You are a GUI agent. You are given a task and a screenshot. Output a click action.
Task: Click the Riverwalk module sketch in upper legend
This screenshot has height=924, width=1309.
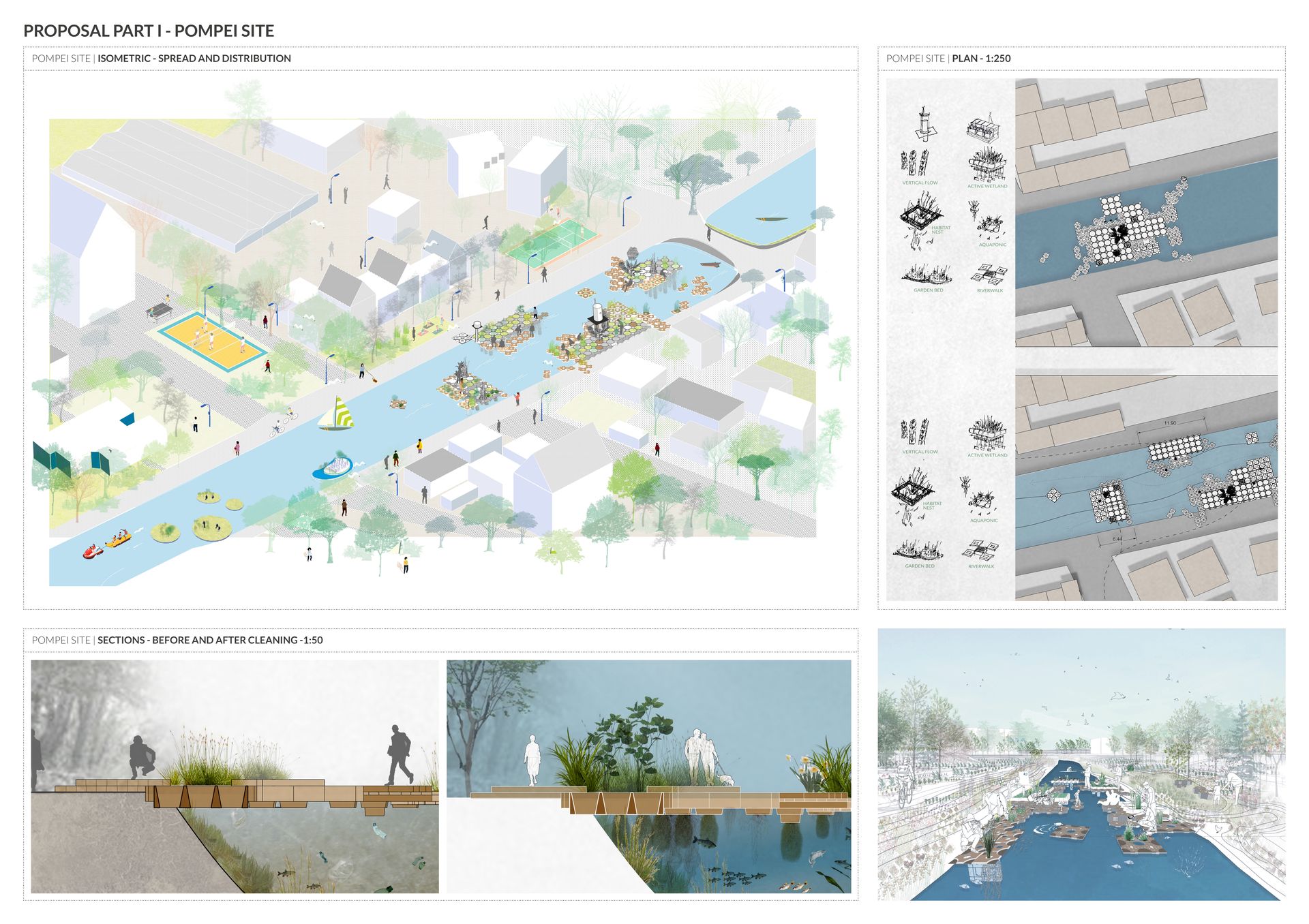(x=989, y=275)
